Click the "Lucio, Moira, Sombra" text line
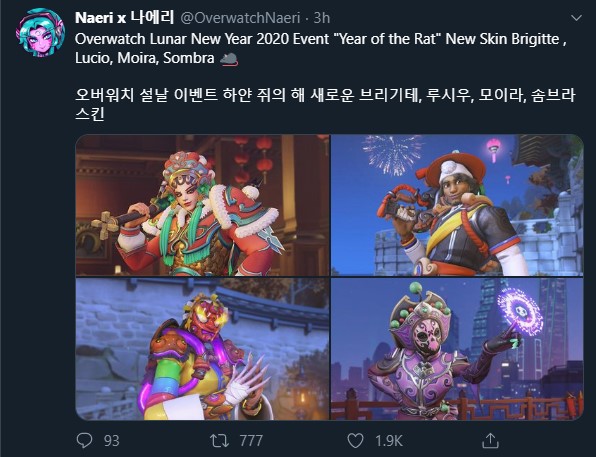Image resolution: width=596 pixels, height=457 pixels. tap(144, 58)
